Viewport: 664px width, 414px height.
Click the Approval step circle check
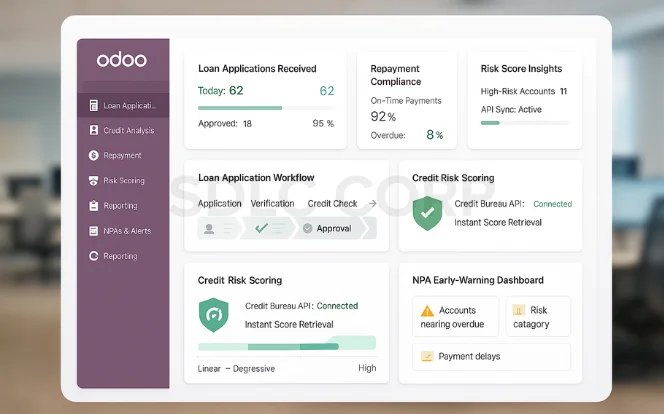pos(307,228)
